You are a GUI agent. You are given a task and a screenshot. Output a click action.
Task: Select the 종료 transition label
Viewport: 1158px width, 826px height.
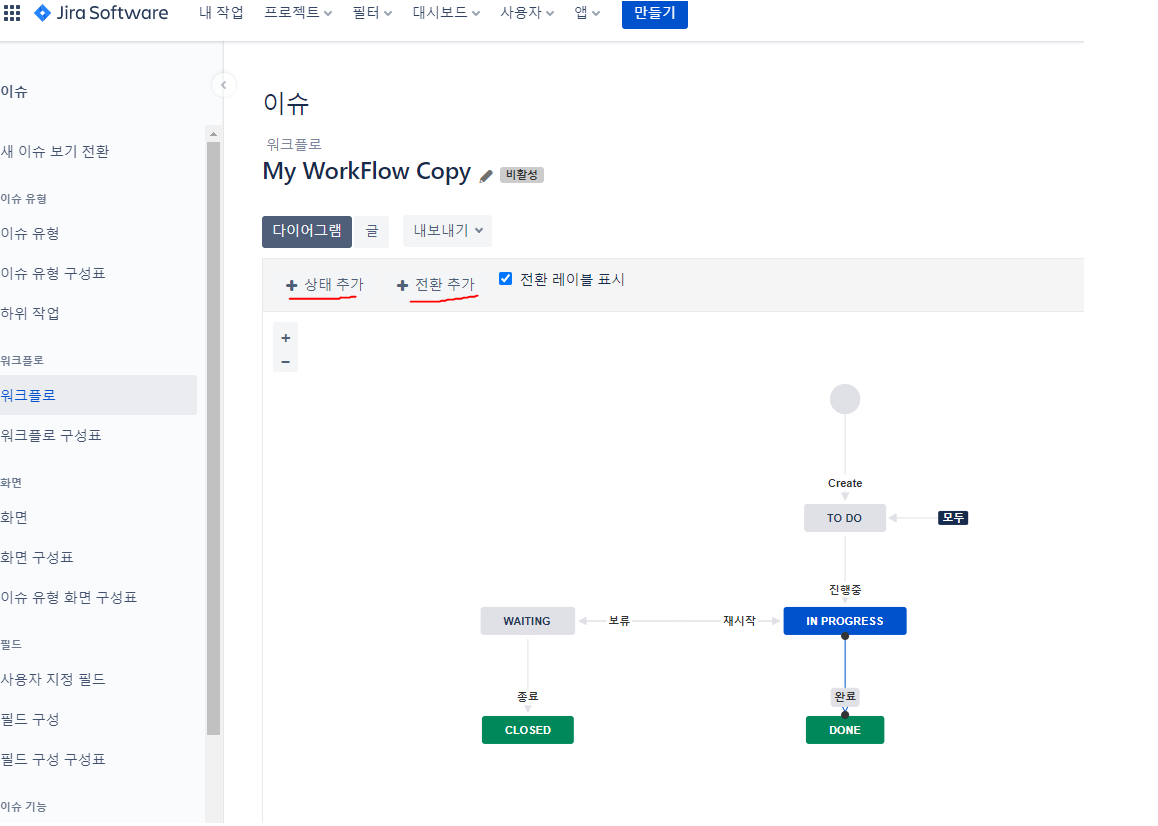point(527,697)
